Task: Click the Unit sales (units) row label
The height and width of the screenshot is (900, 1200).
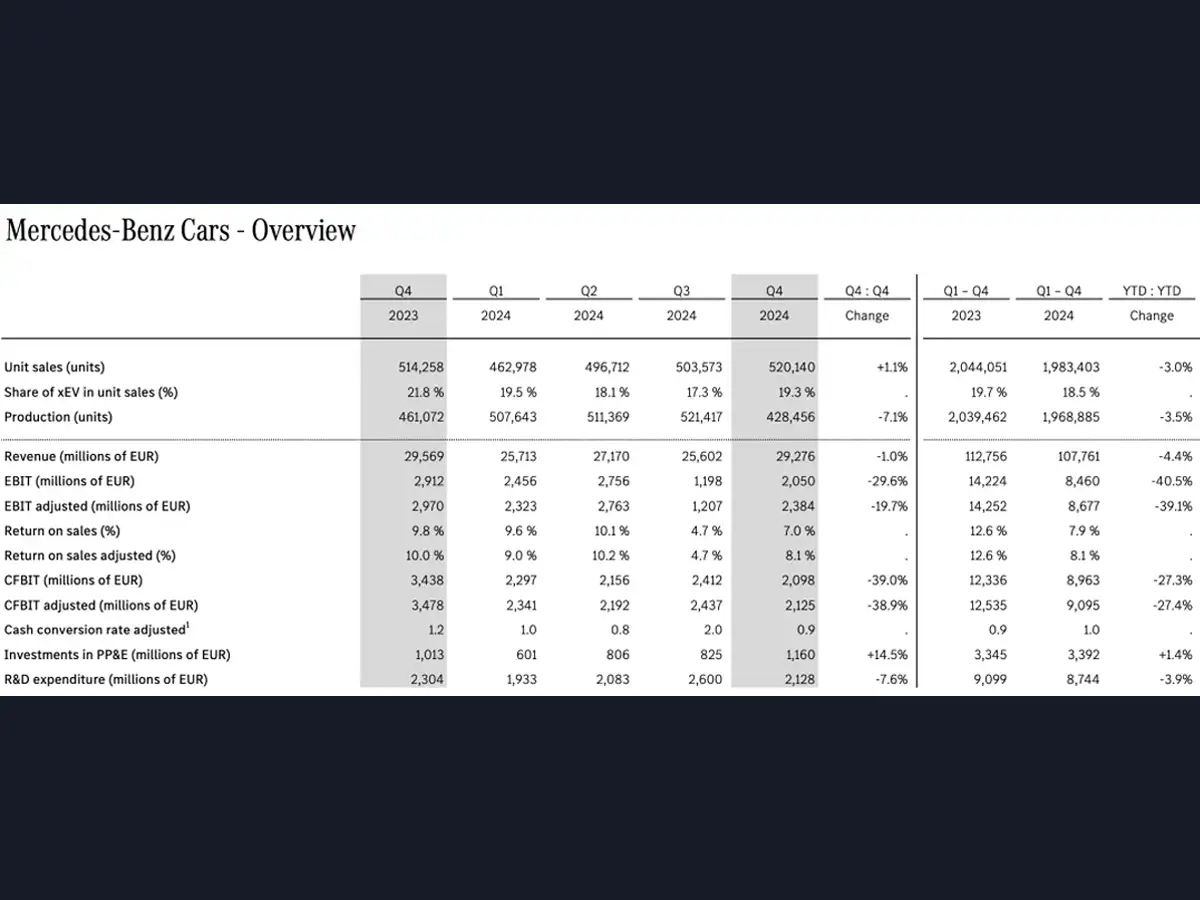Action: point(54,367)
